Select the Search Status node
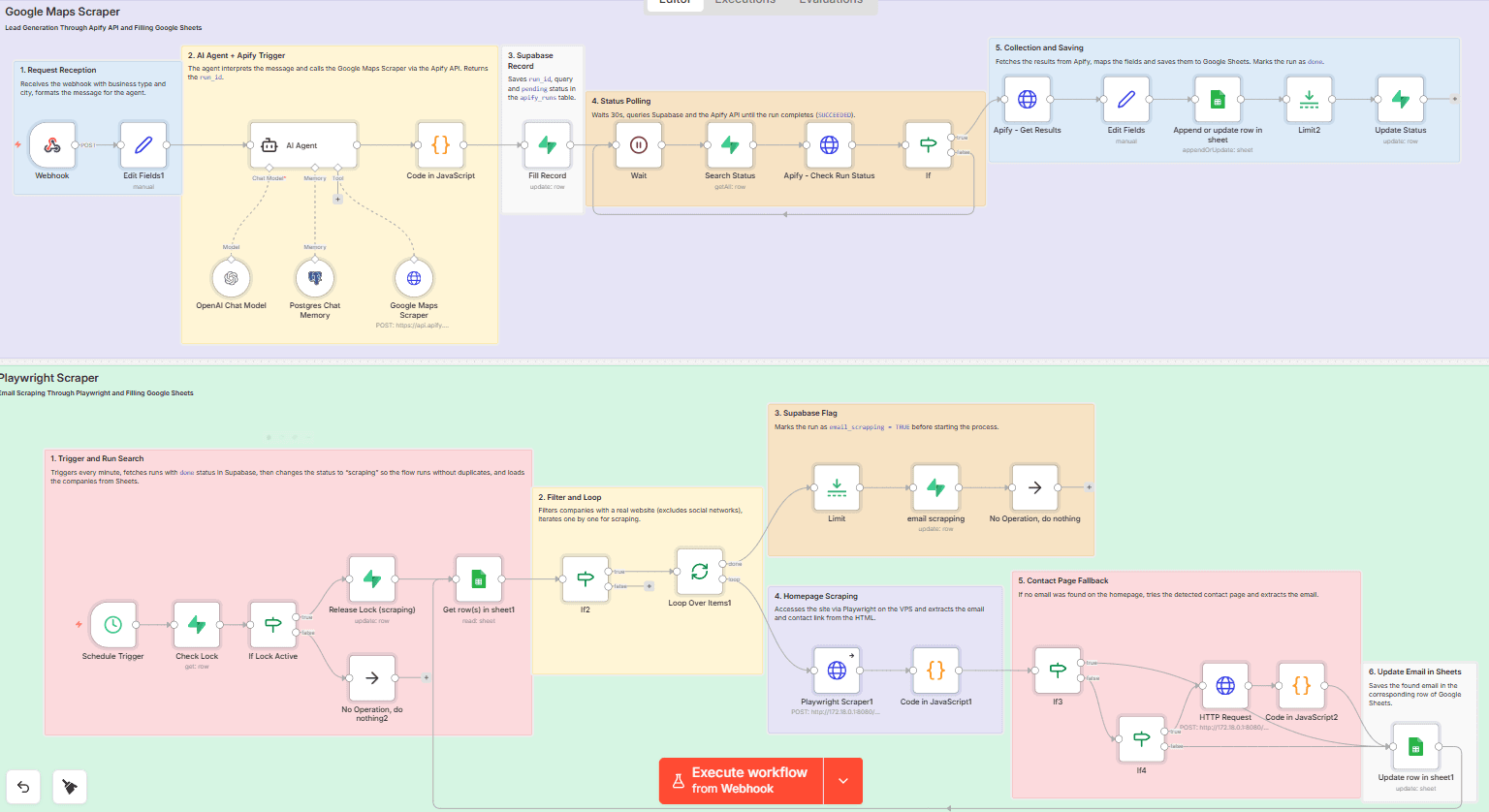The width and height of the screenshot is (1489, 812). 730,145
